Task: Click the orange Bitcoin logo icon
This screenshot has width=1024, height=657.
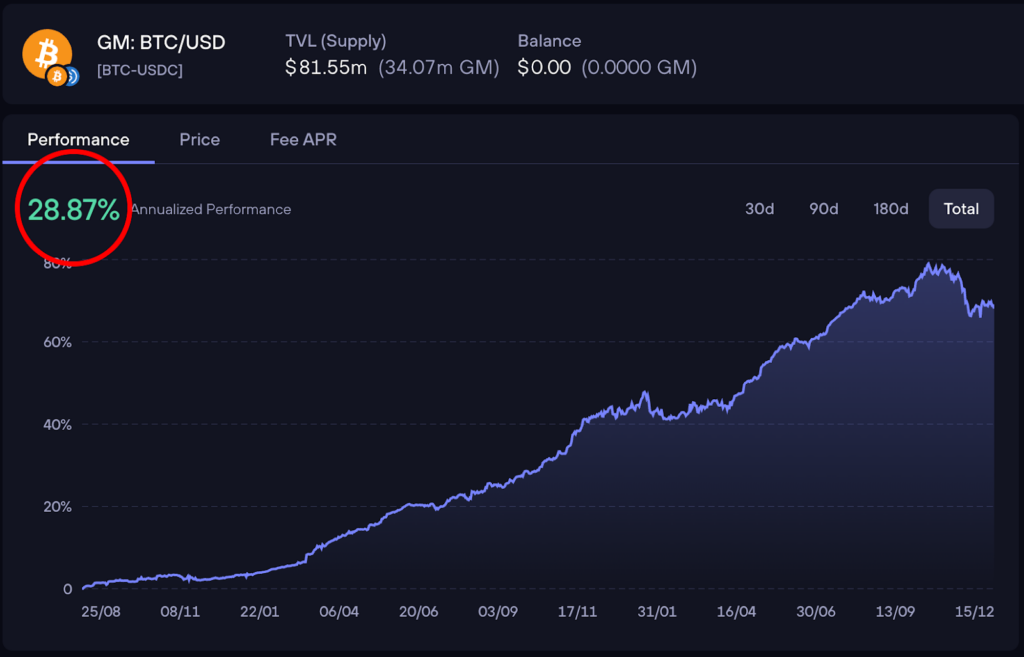Action: pyautogui.click(x=46, y=53)
